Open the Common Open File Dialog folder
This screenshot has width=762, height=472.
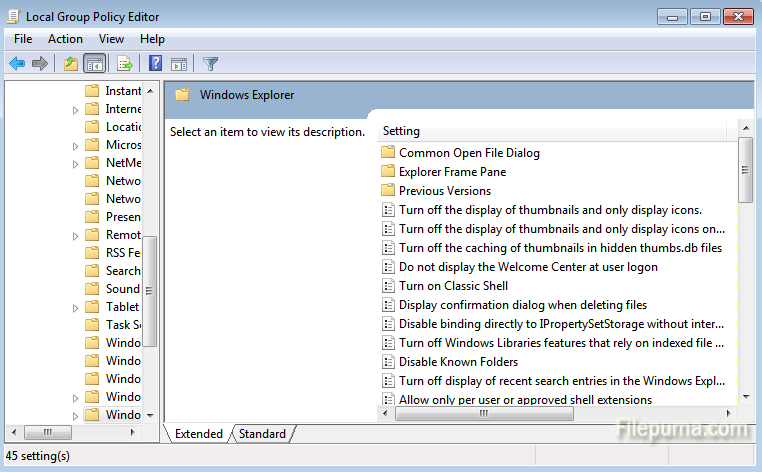click(x=469, y=153)
